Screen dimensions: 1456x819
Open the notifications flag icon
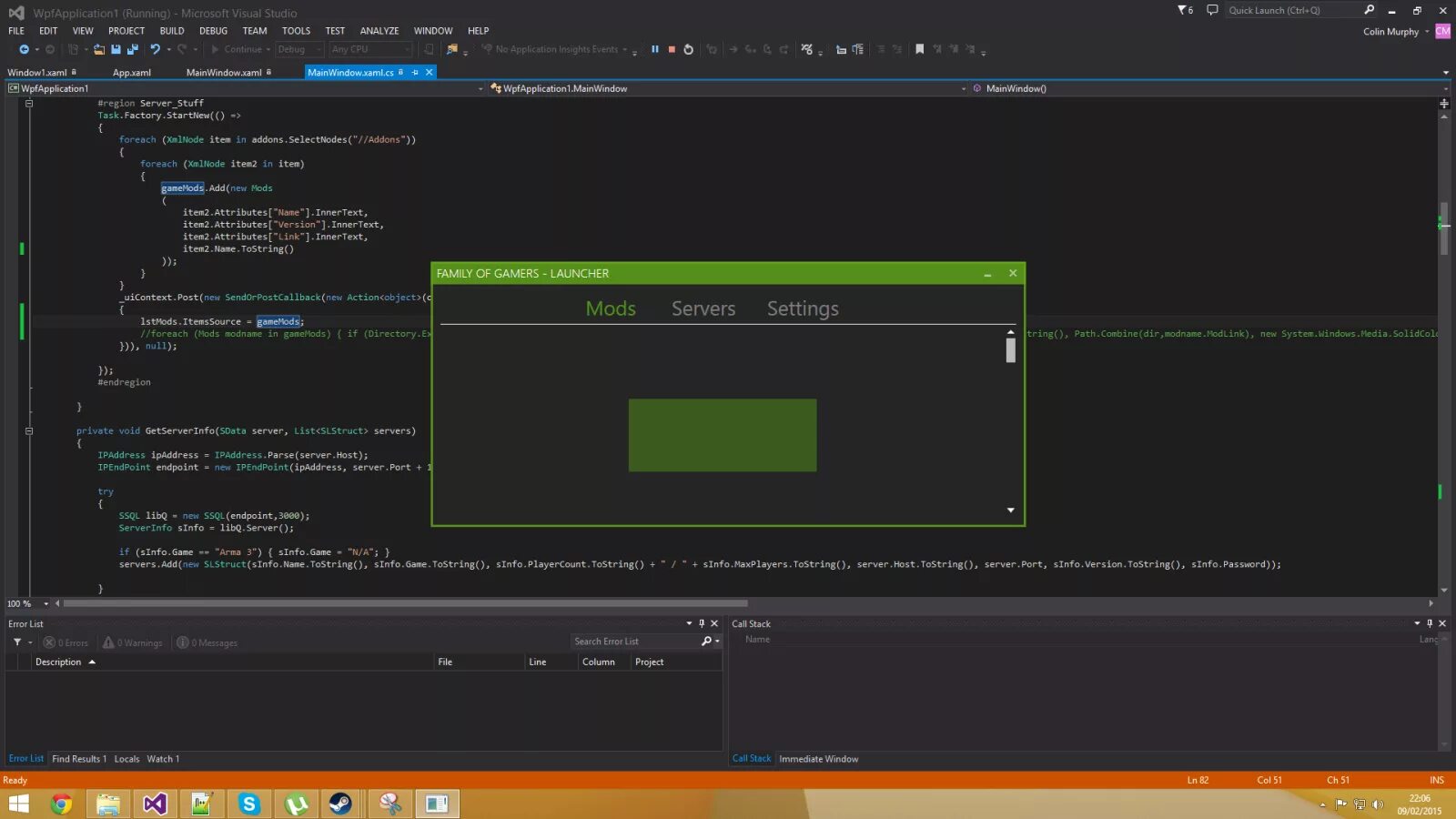(x=1185, y=10)
